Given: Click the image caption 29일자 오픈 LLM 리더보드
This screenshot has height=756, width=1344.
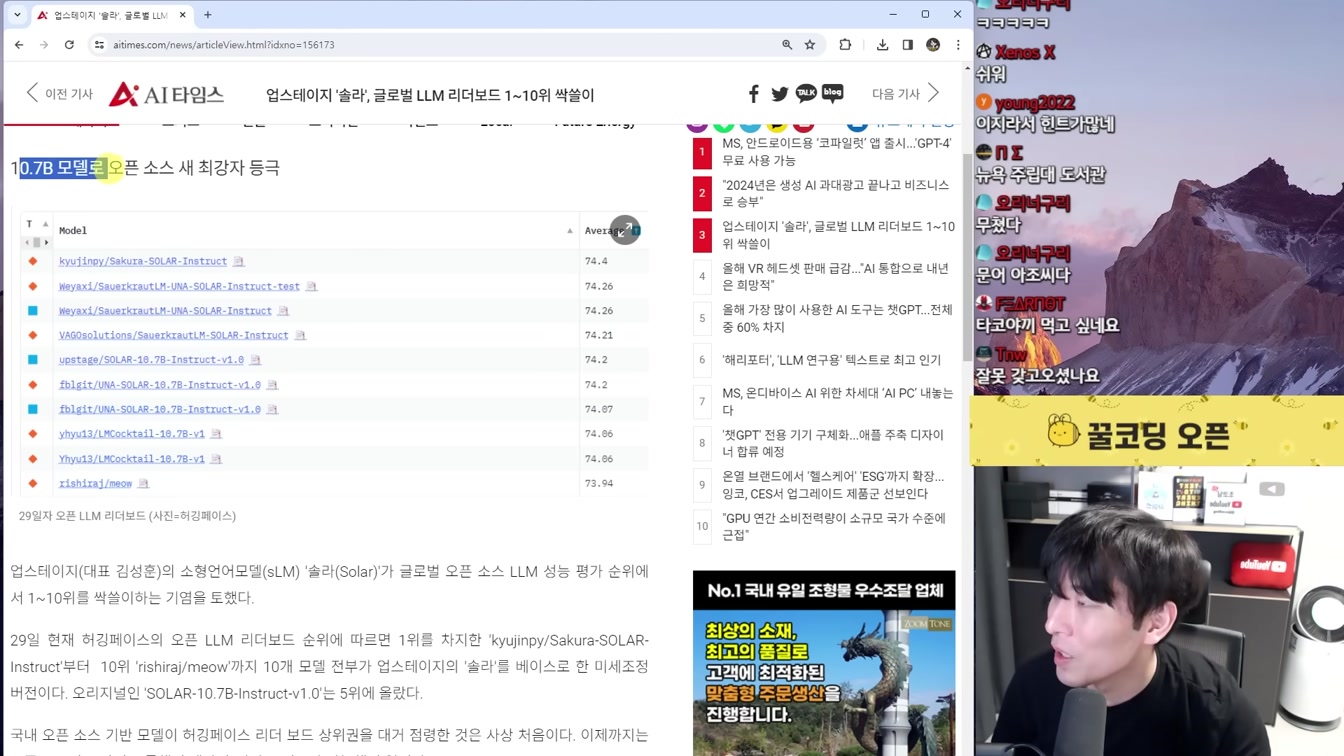Looking at the screenshot, I should pyautogui.click(x=127, y=516).
